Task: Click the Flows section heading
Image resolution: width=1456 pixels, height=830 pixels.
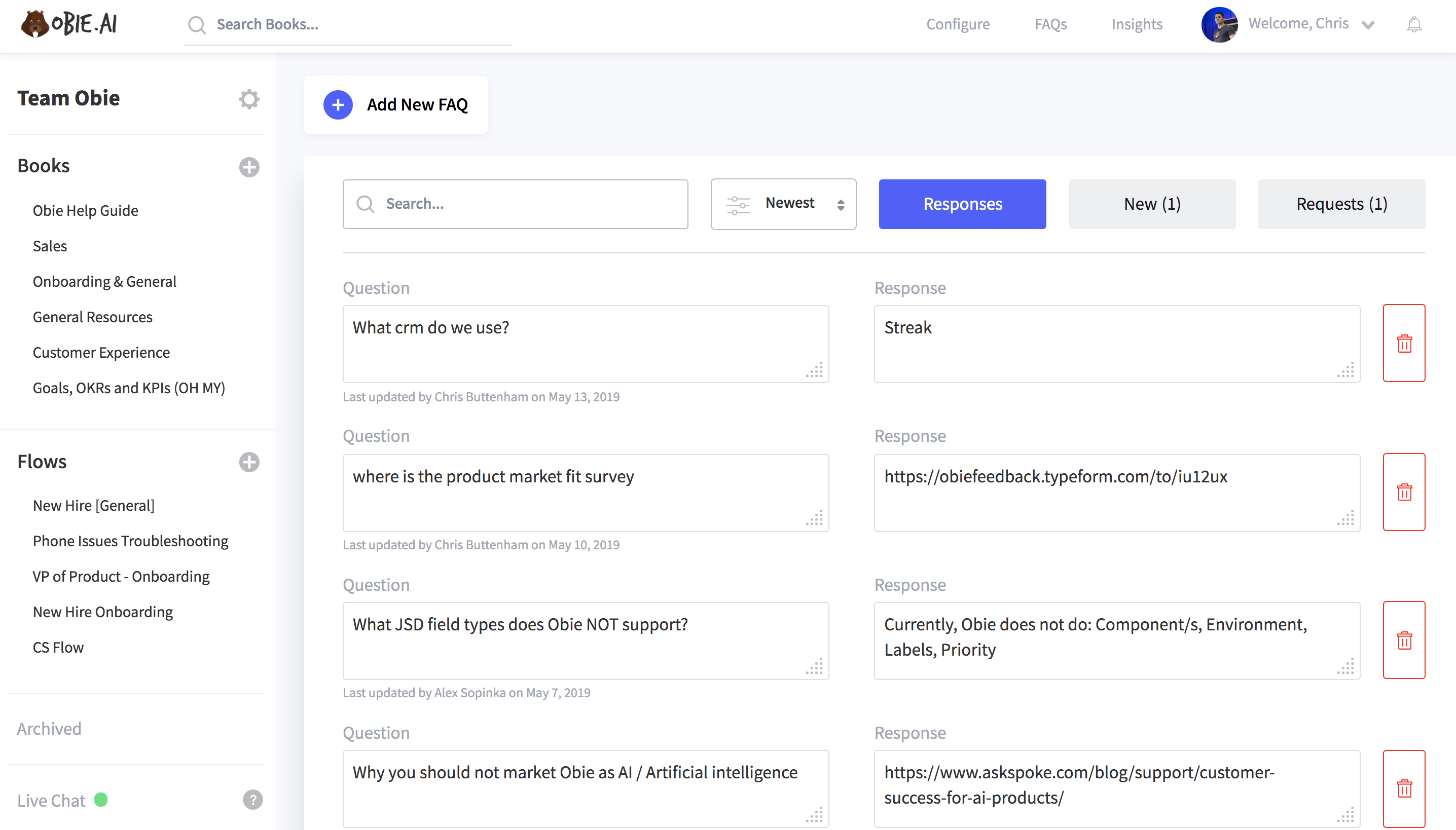Action: 42,461
